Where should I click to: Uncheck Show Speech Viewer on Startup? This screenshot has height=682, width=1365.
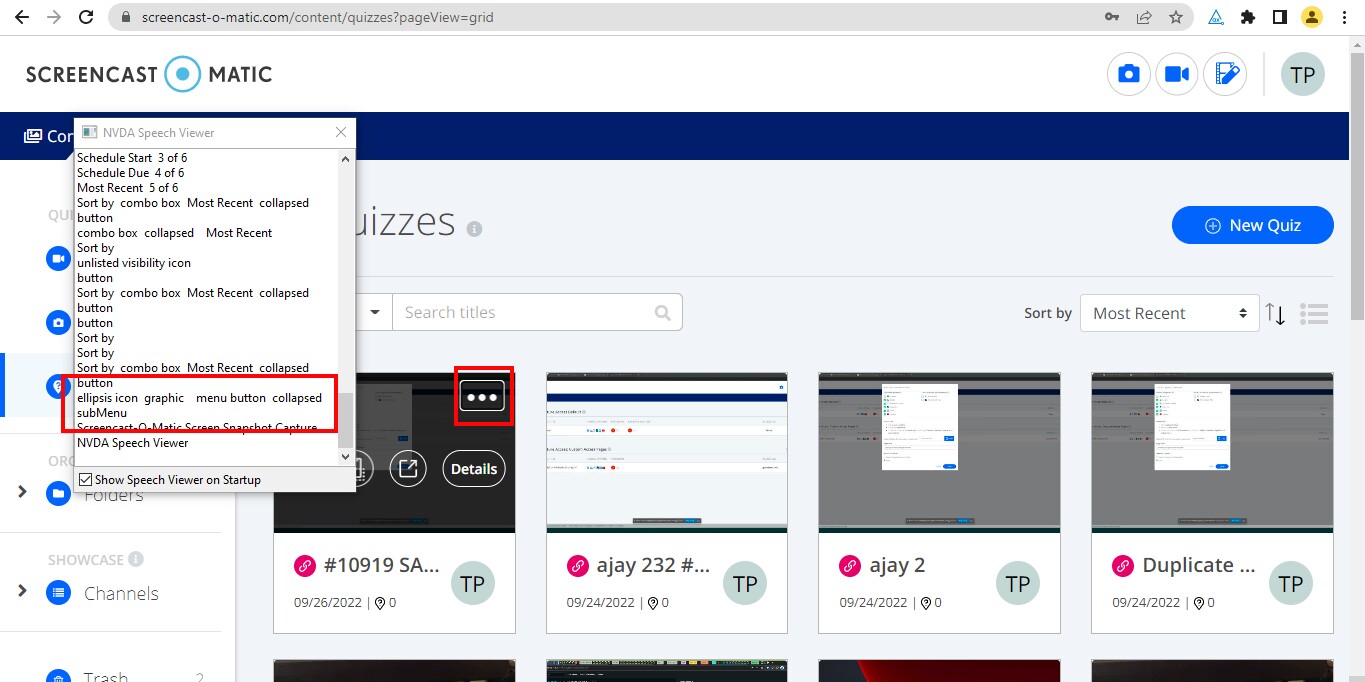[x=85, y=478]
